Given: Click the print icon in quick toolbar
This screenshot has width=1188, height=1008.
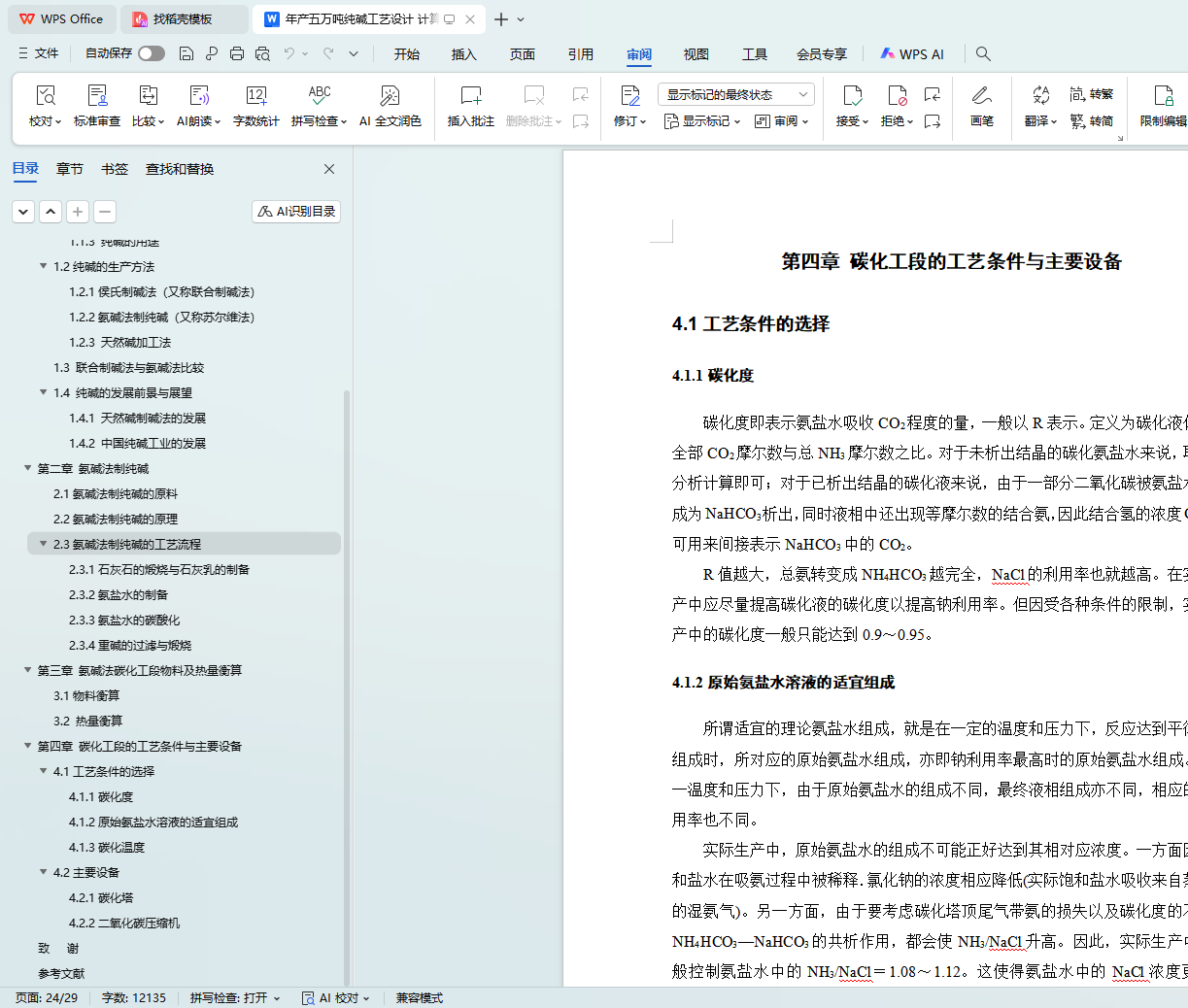Looking at the screenshot, I should (237, 54).
